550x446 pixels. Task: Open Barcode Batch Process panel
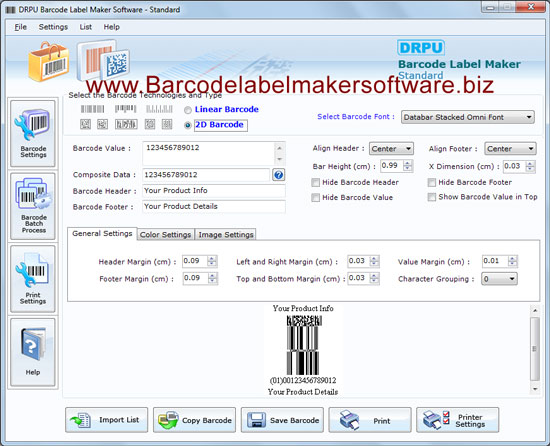[x=33, y=206]
